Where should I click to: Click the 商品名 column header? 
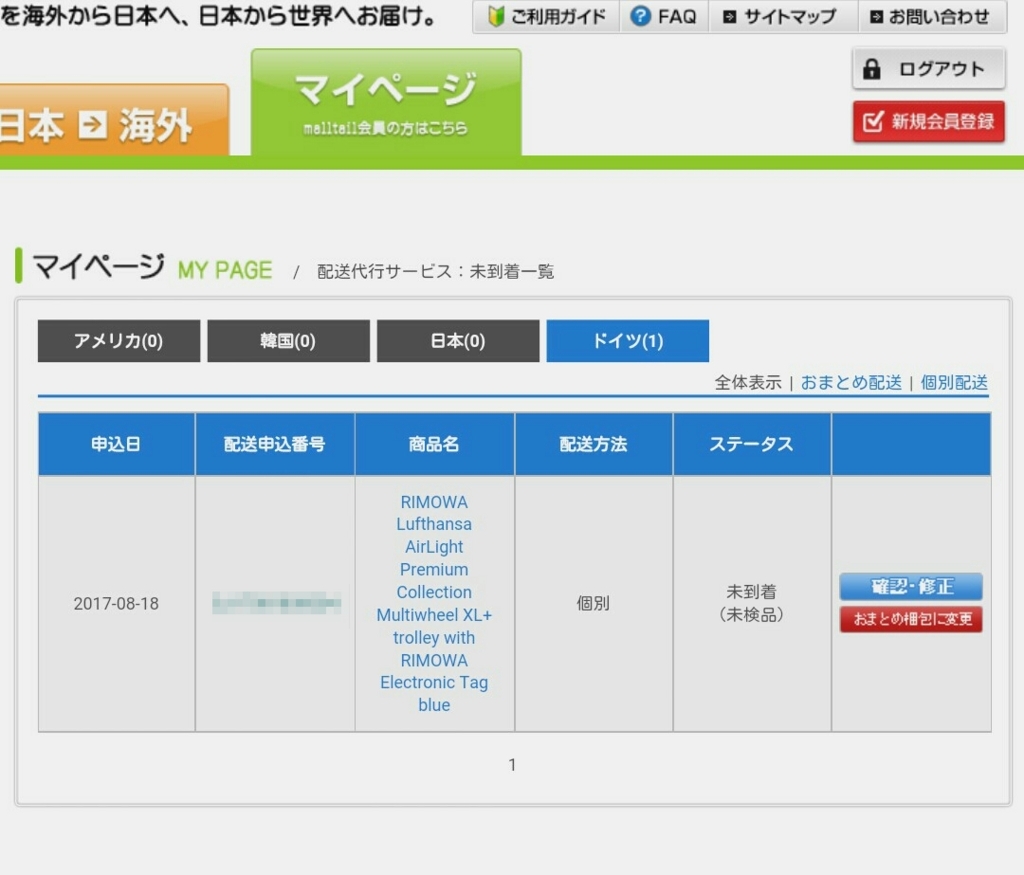click(434, 444)
